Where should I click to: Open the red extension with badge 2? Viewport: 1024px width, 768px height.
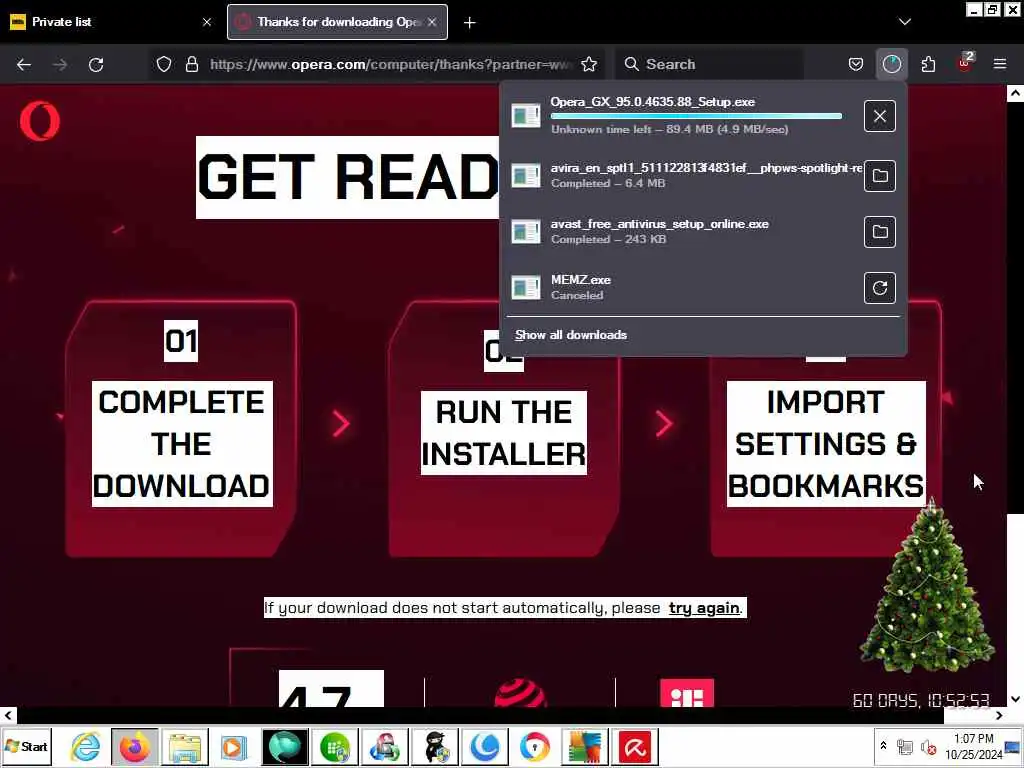coord(965,63)
